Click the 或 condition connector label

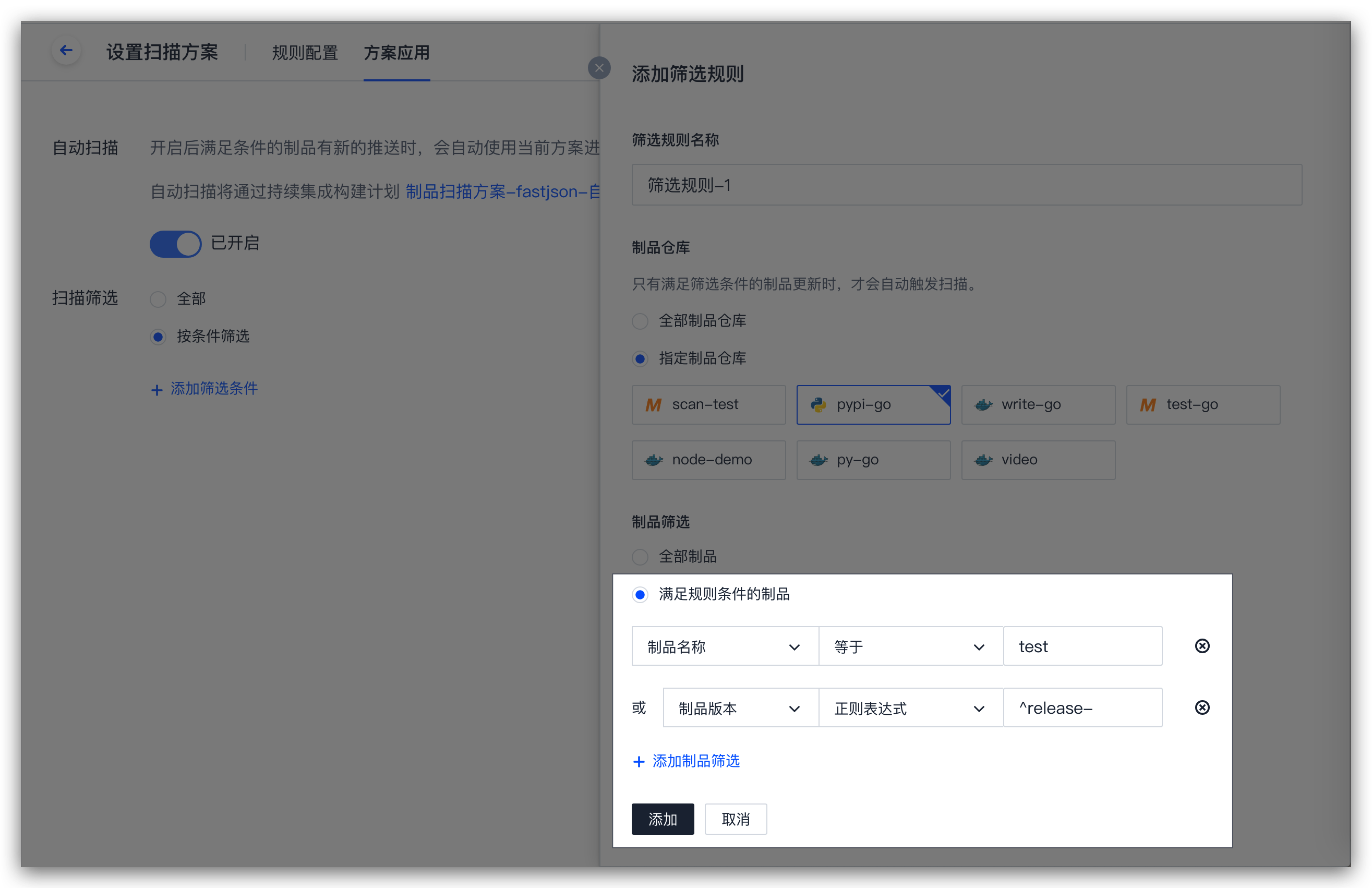click(639, 707)
